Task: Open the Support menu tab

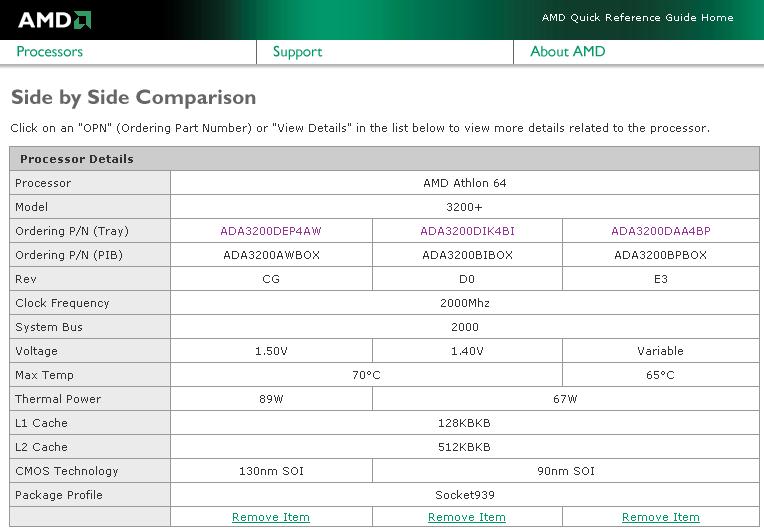Action: point(297,52)
